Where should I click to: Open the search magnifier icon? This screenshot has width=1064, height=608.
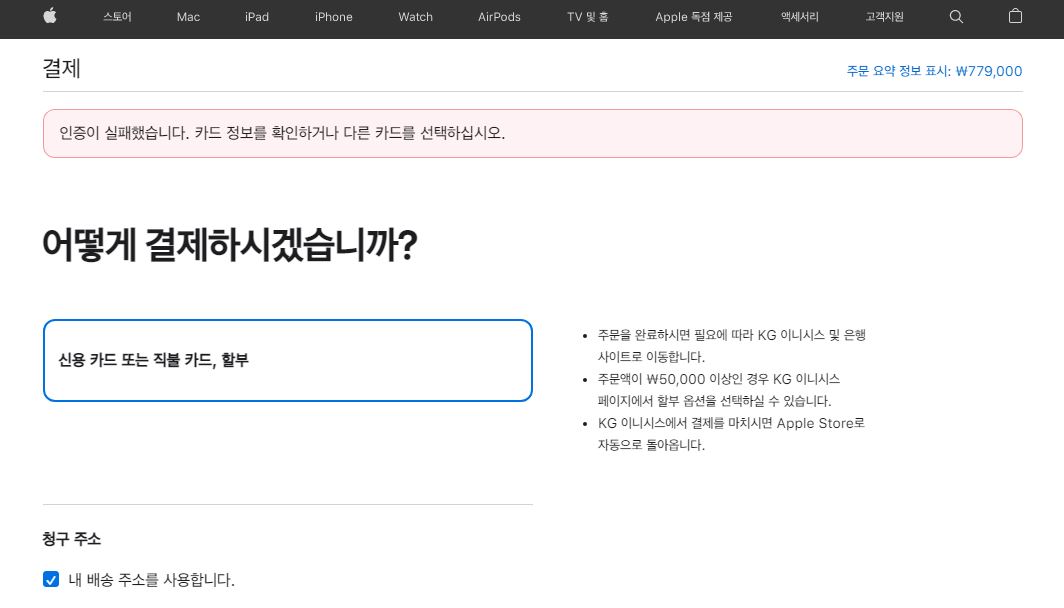click(x=956, y=17)
